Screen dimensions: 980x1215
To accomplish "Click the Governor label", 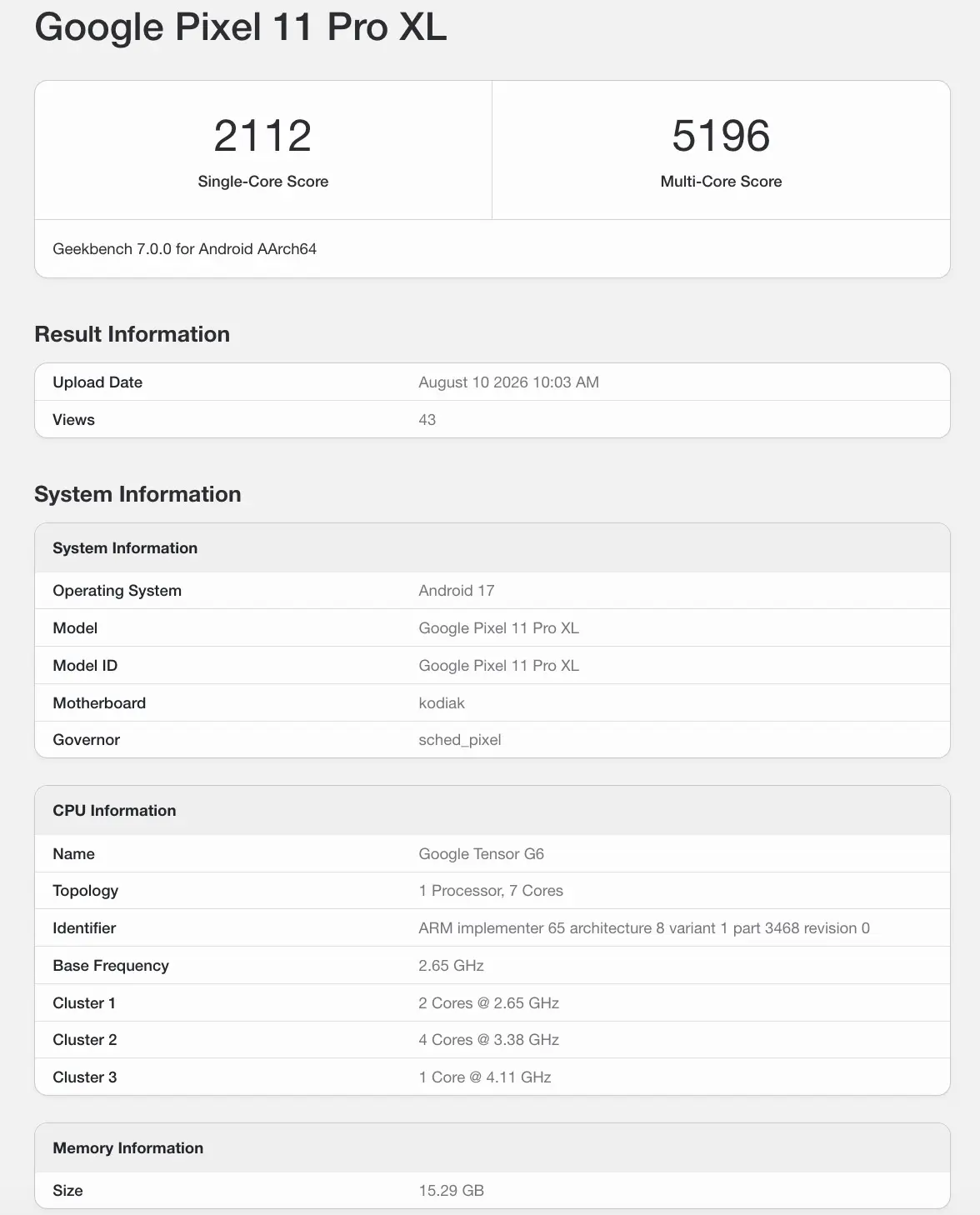I will point(86,740).
